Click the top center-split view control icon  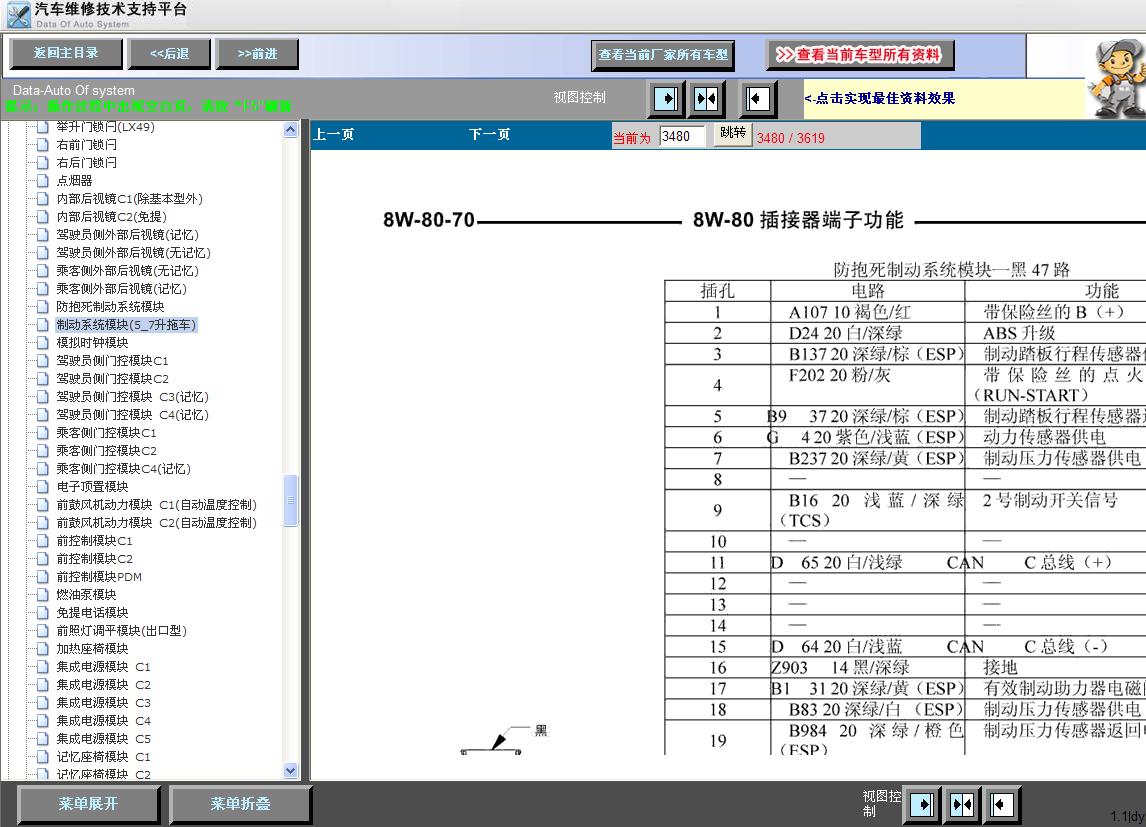(707, 99)
